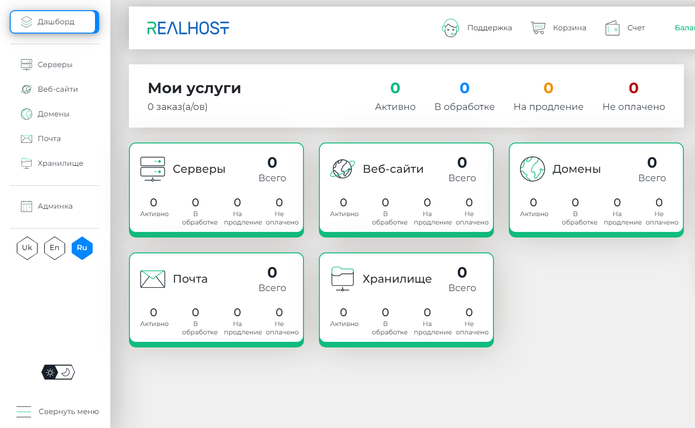The image size is (695, 428).
Task: Switch language to English (En)
Action: point(54,248)
